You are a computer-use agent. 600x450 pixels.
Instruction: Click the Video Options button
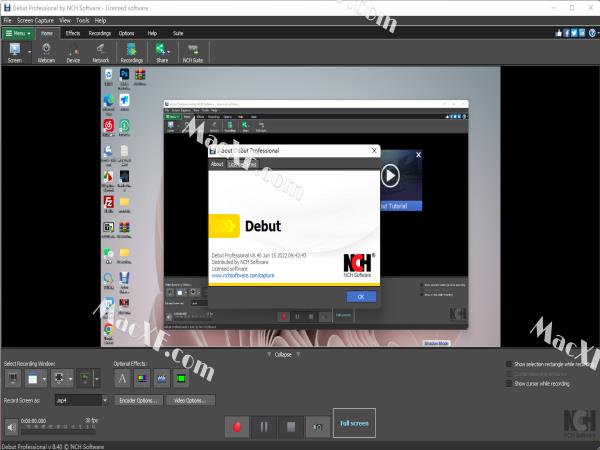(189, 401)
